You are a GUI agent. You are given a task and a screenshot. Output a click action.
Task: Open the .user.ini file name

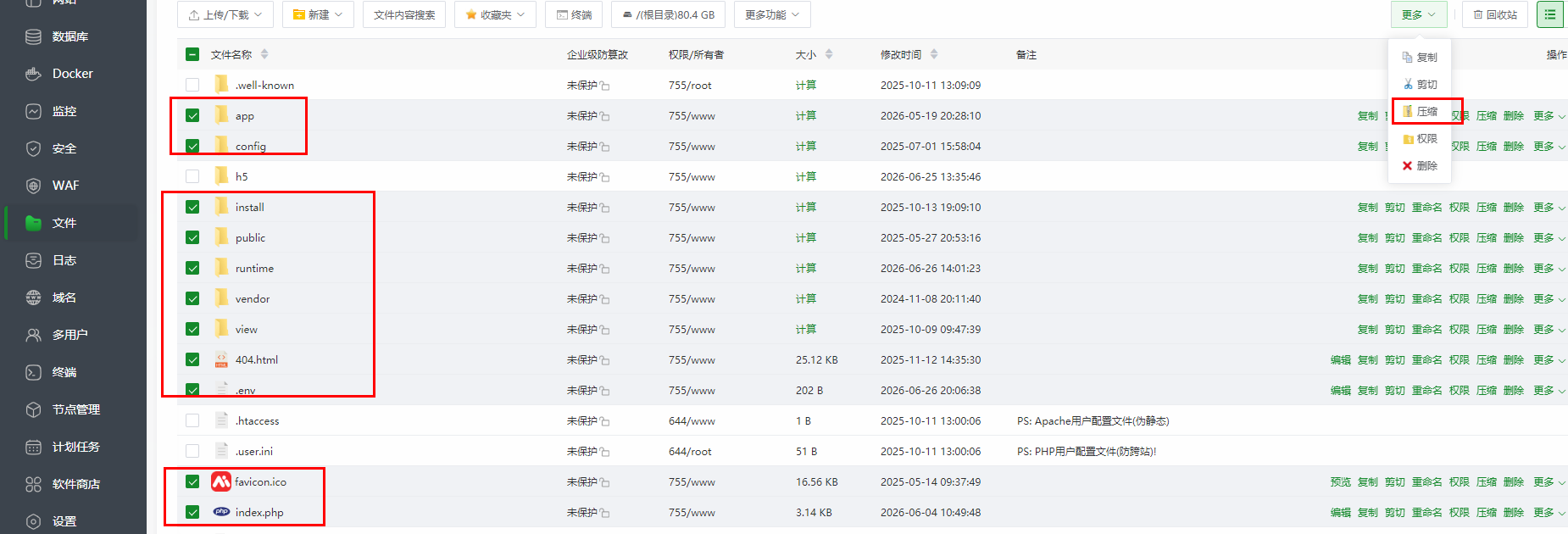[x=254, y=452]
